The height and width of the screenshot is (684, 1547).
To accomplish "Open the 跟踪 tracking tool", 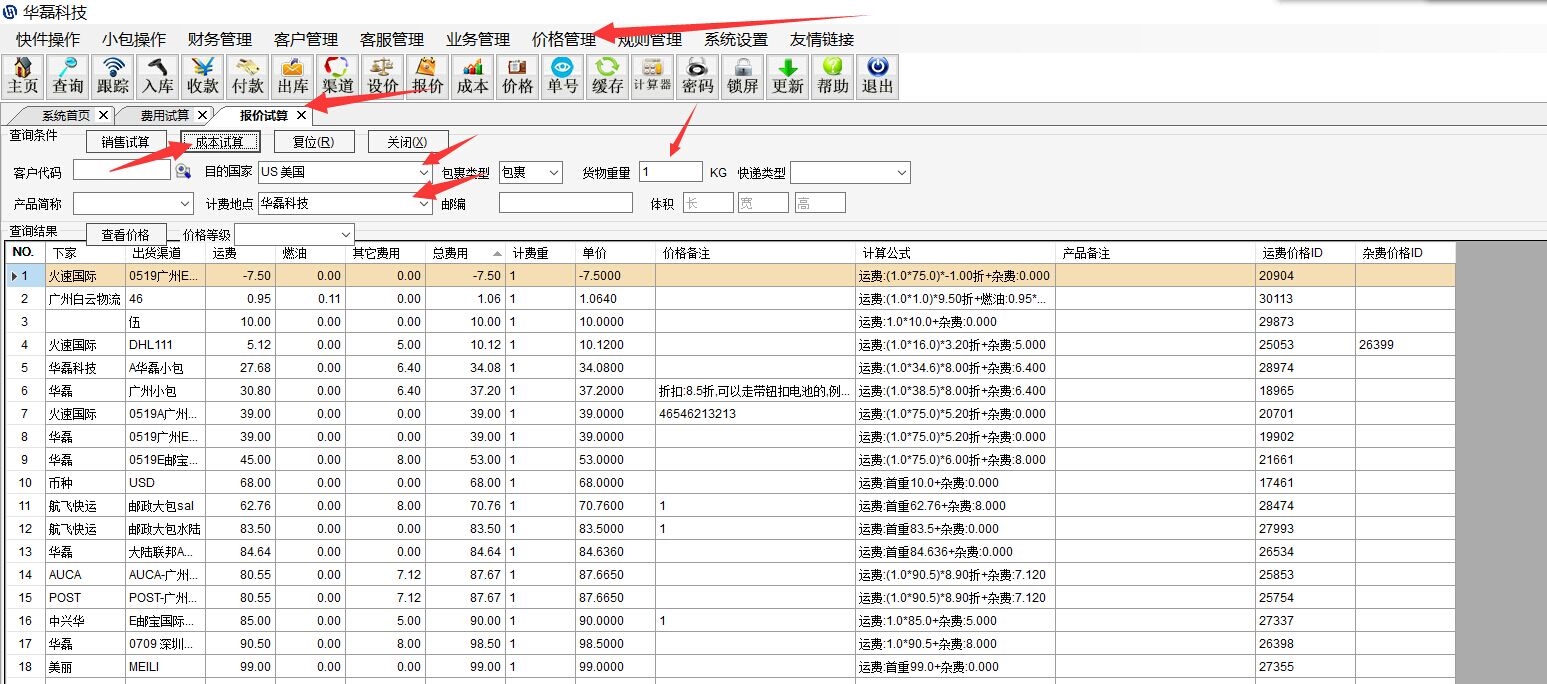I will click(113, 76).
